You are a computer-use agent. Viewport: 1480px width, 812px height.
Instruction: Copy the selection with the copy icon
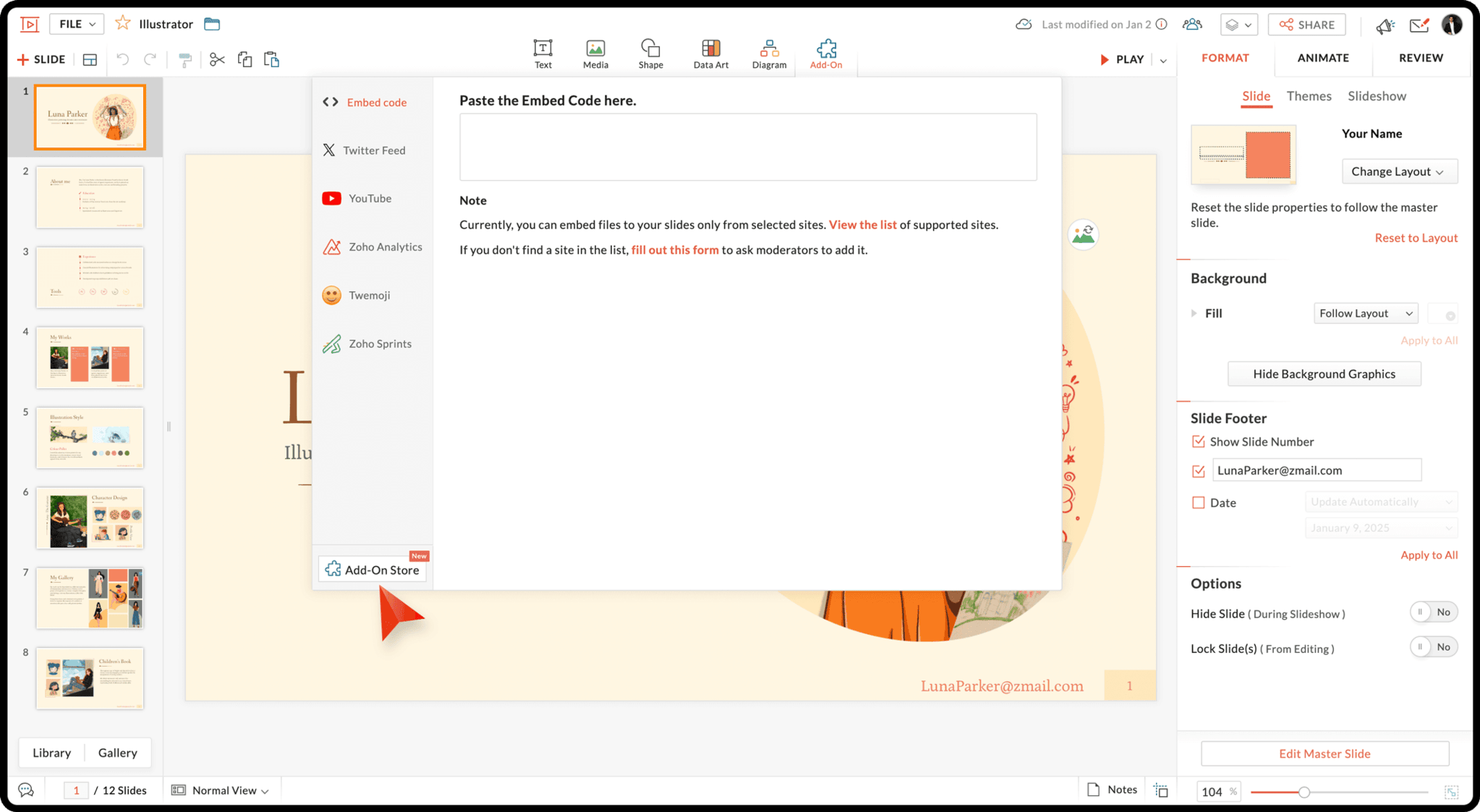pos(244,59)
